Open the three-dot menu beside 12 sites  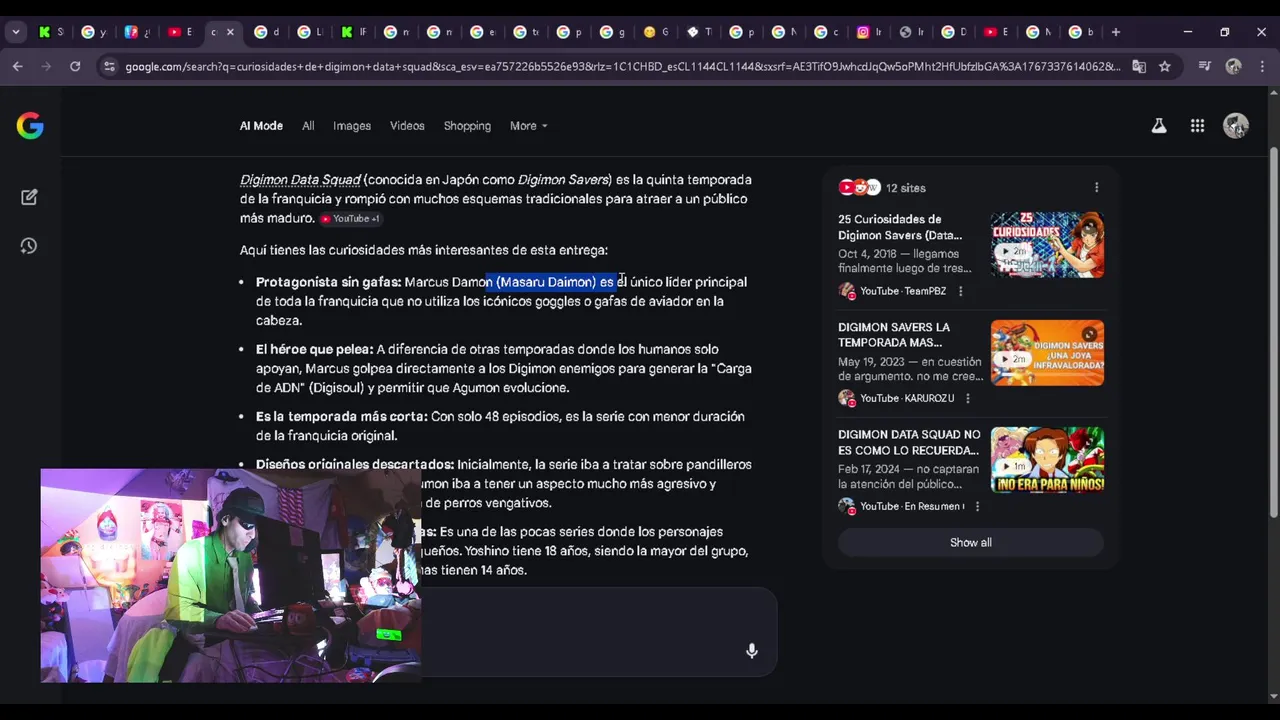(1096, 188)
